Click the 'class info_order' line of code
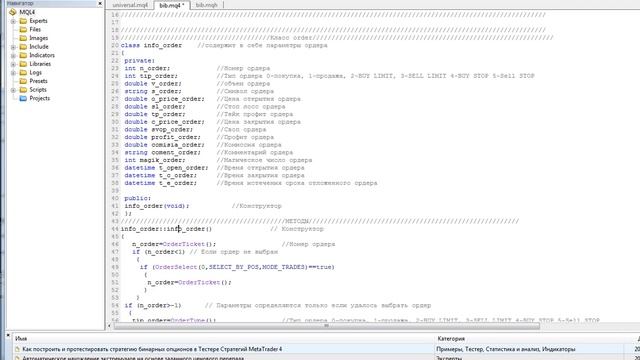Screen dimensions: 640x360 (x=151, y=45)
